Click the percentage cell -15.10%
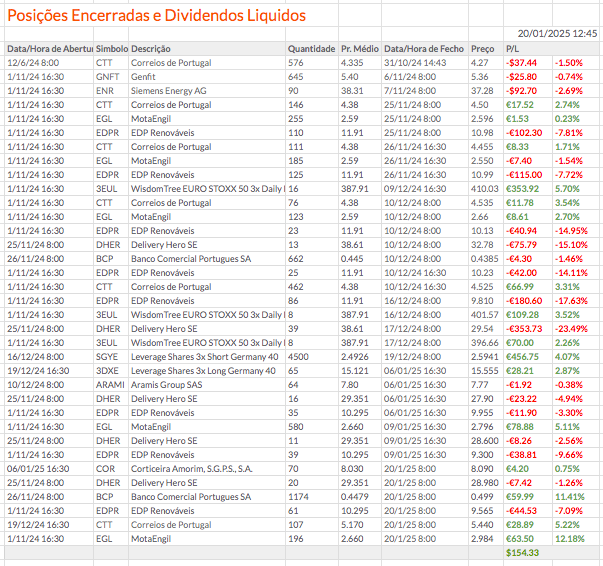 tap(571, 245)
